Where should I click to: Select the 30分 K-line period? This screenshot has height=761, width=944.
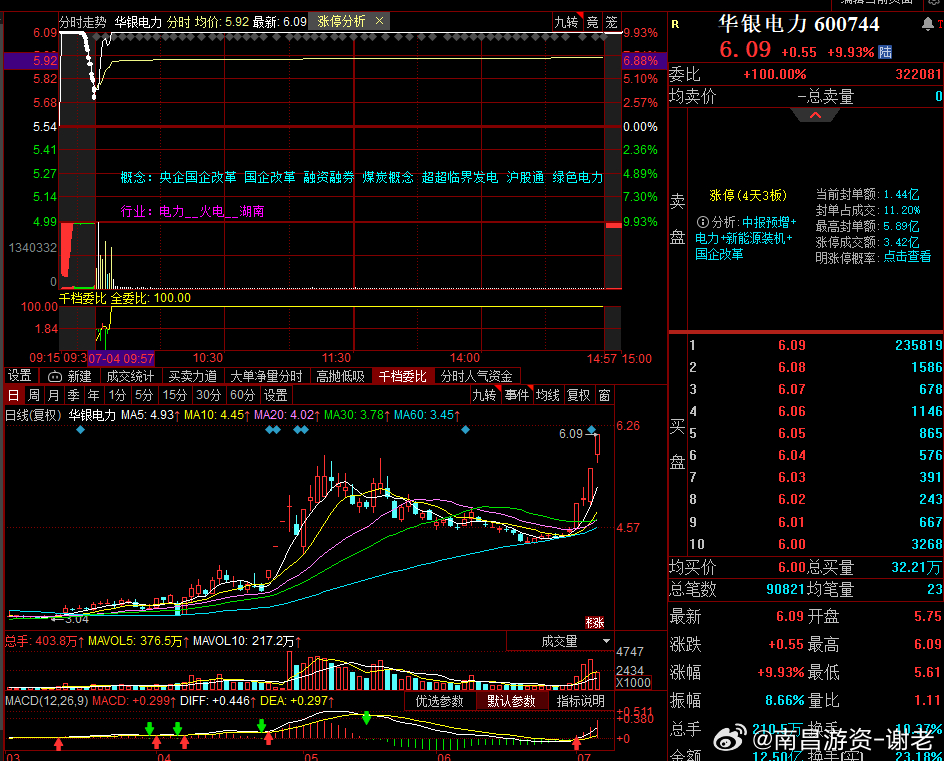(x=208, y=395)
